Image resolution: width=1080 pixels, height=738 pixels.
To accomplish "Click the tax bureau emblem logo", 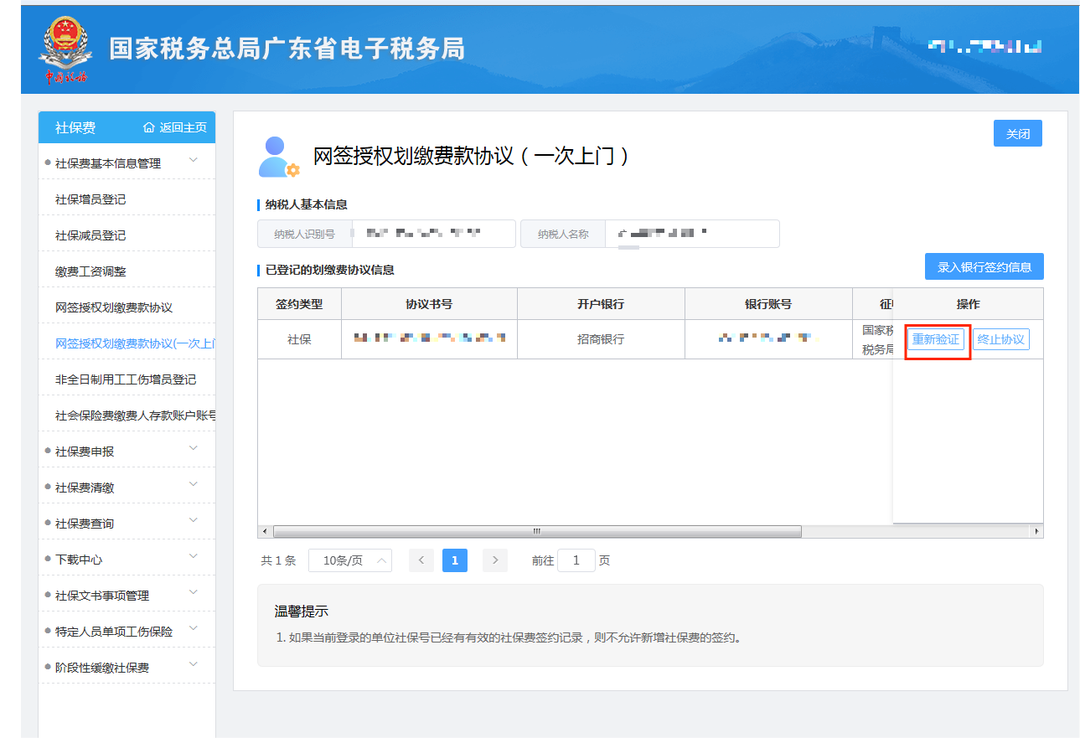I will click(65, 50).
